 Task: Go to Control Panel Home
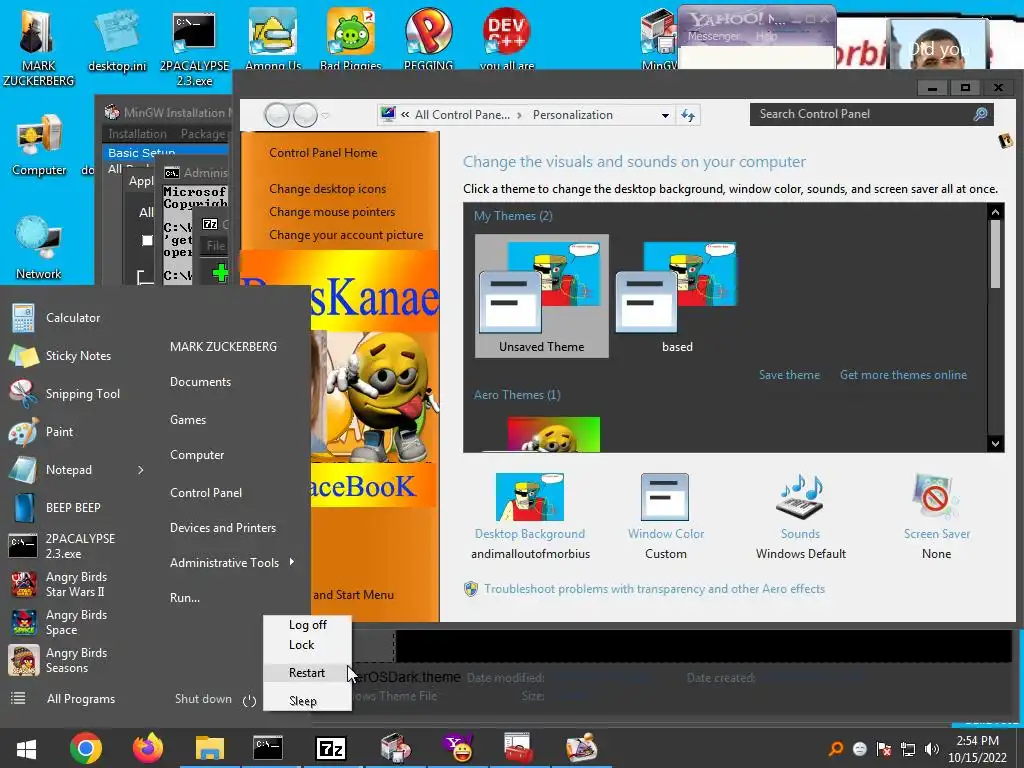coord(323,153)
